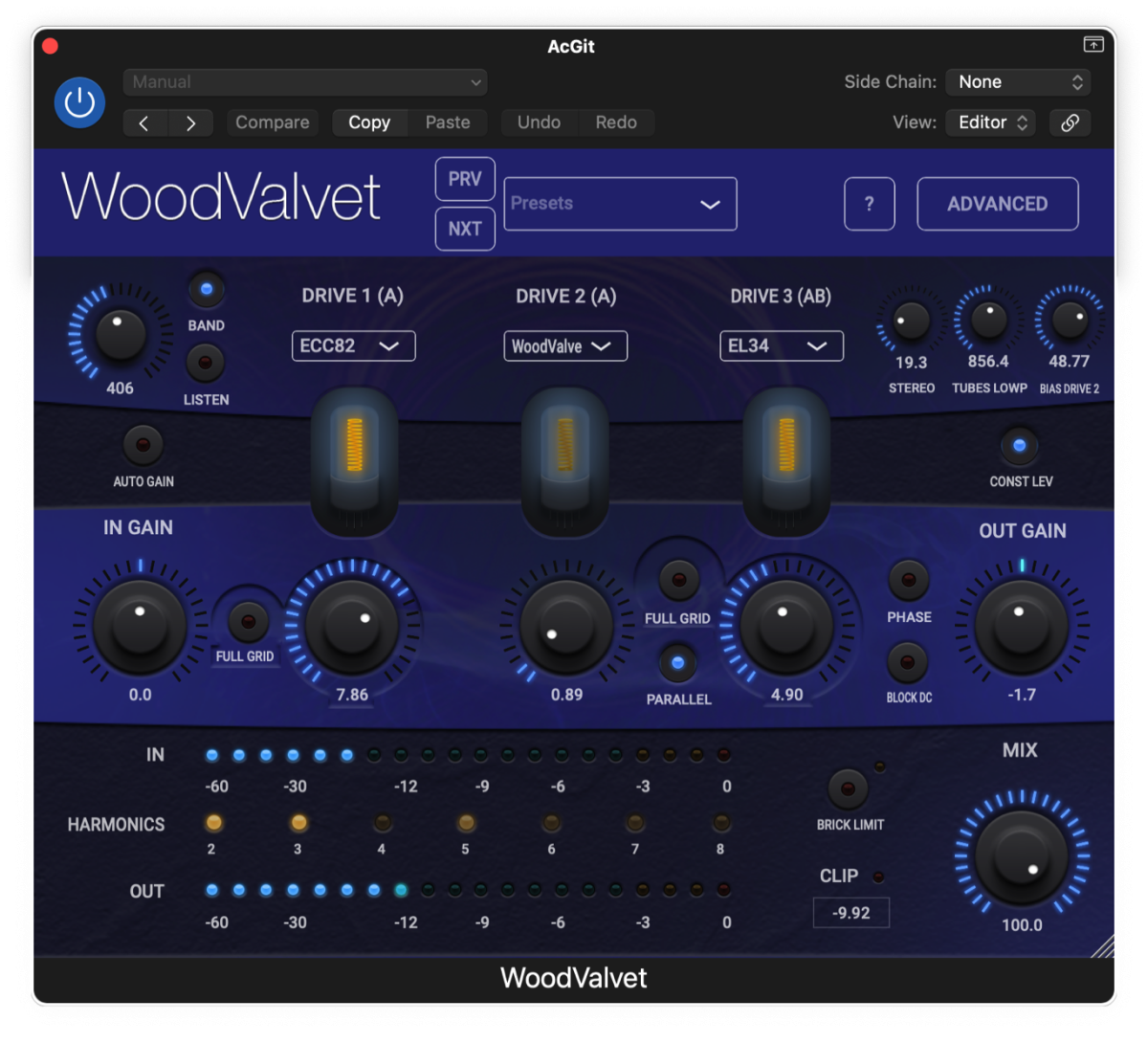Click the PRV preset button

pos(465,179)
